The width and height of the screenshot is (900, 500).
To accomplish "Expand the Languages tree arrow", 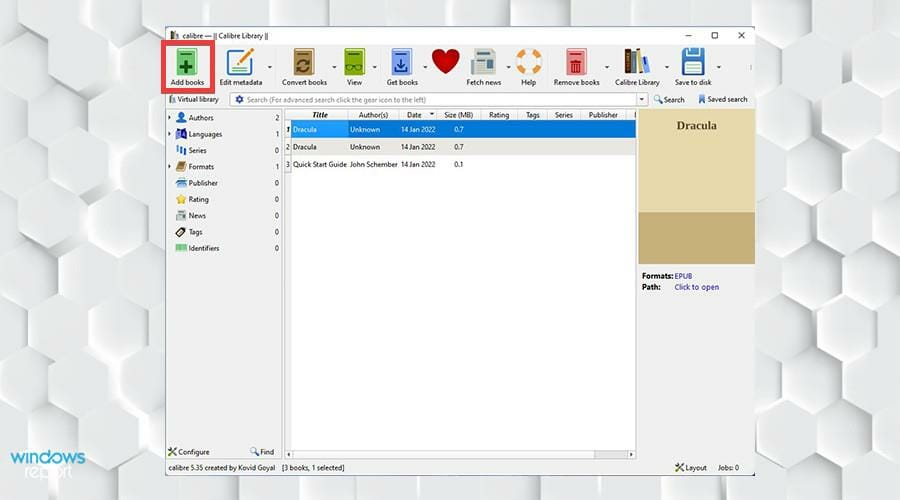I will click(x=170, y=134).
